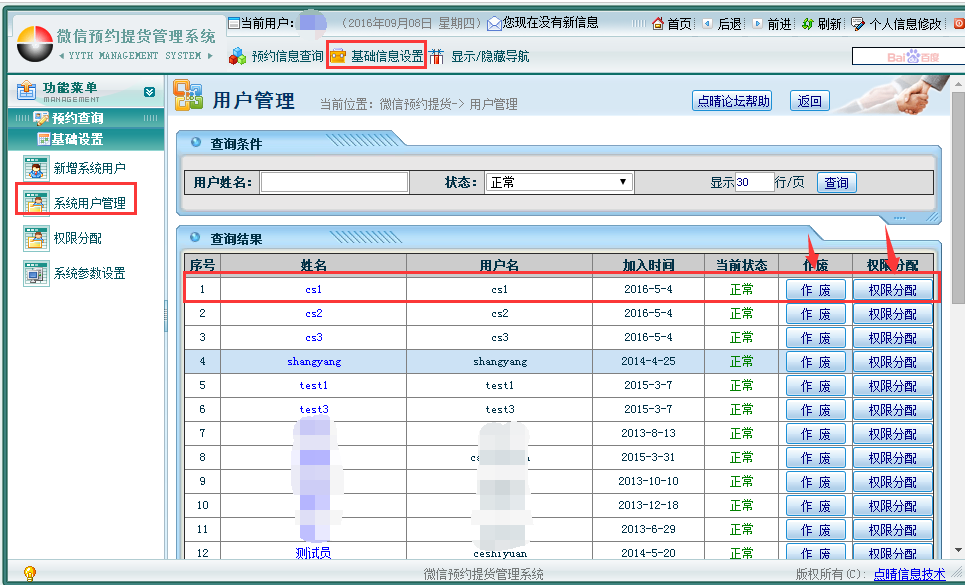This screenshot has height=585, width=965.
Task: Click inside the 用户姓名 text field
Action: 335,182
